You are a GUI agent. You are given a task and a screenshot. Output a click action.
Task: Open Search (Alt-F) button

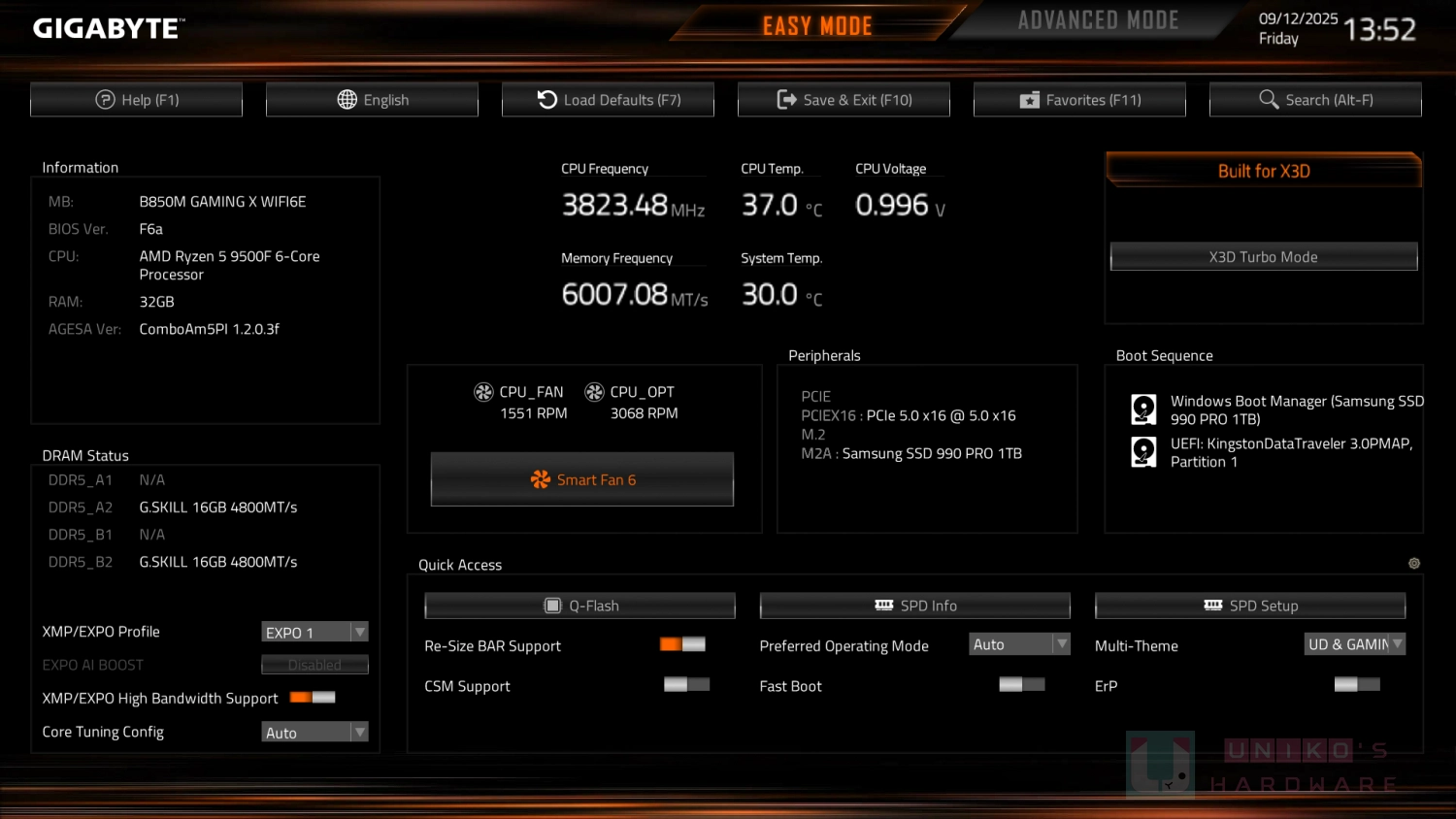coord(1315,100)
